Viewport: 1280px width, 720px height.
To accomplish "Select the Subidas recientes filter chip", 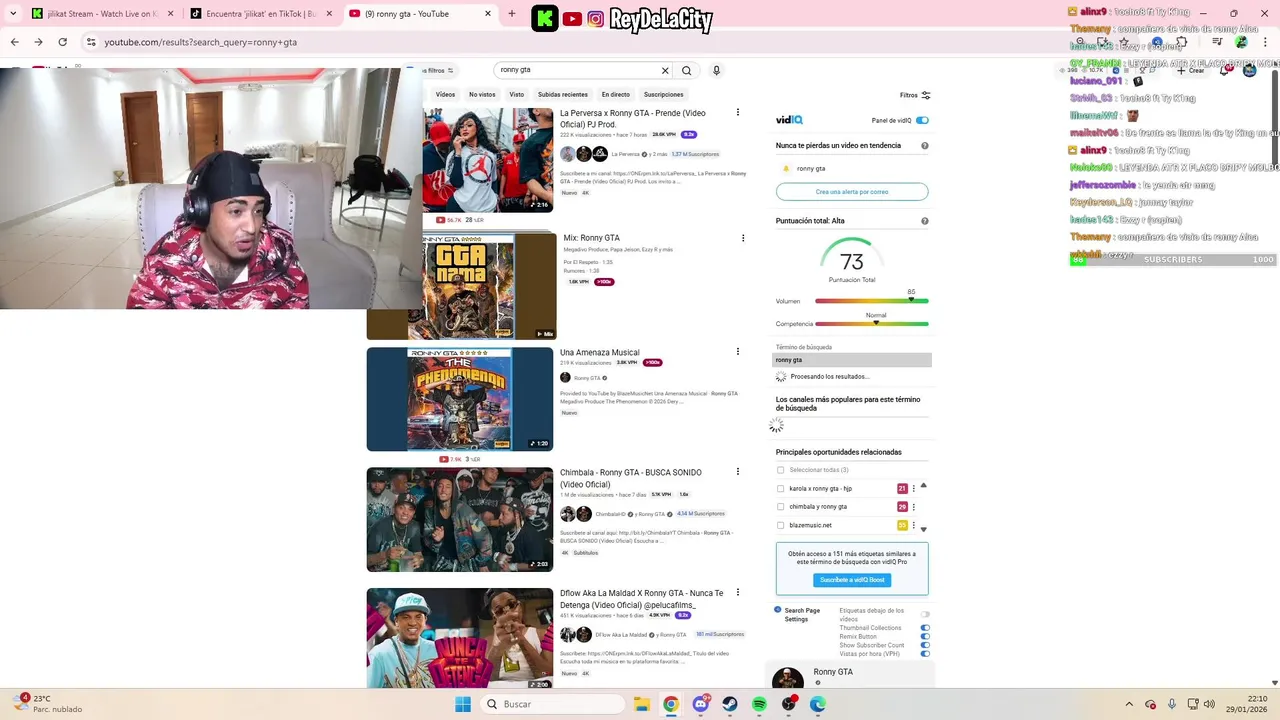I will pyautogui.click(x=563, y=95).
